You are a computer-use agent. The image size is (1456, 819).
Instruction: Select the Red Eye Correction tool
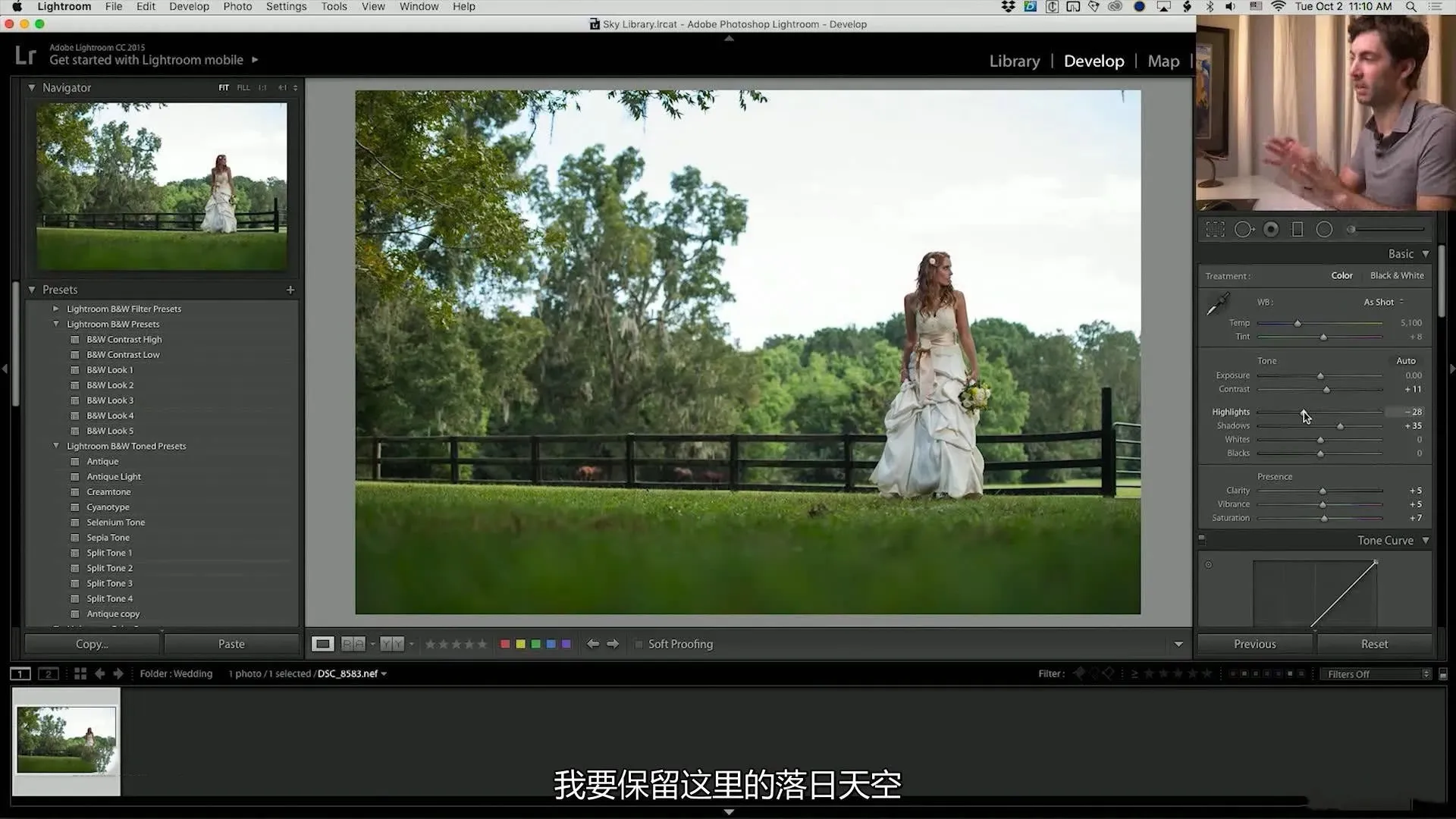pos(1272,229)
